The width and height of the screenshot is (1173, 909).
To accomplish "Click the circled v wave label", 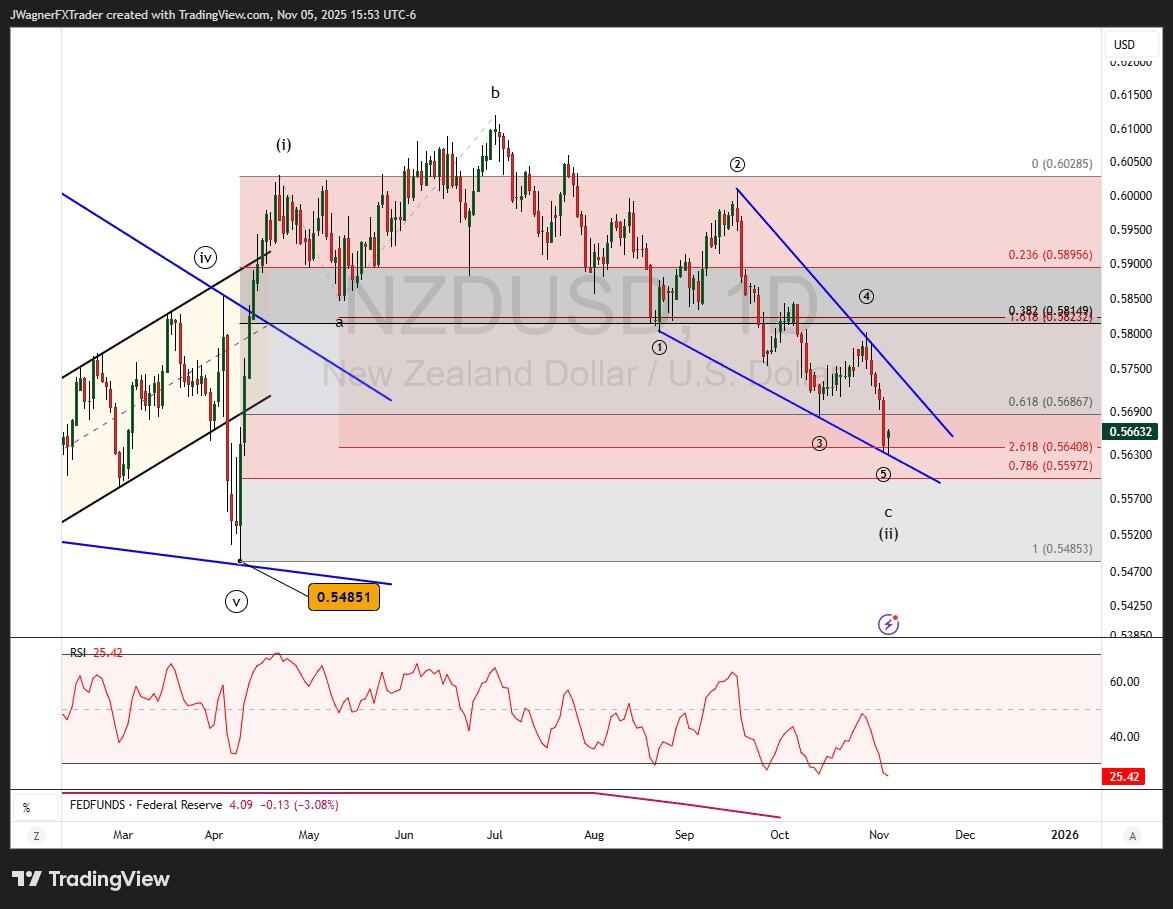I will tap(236, 601).
